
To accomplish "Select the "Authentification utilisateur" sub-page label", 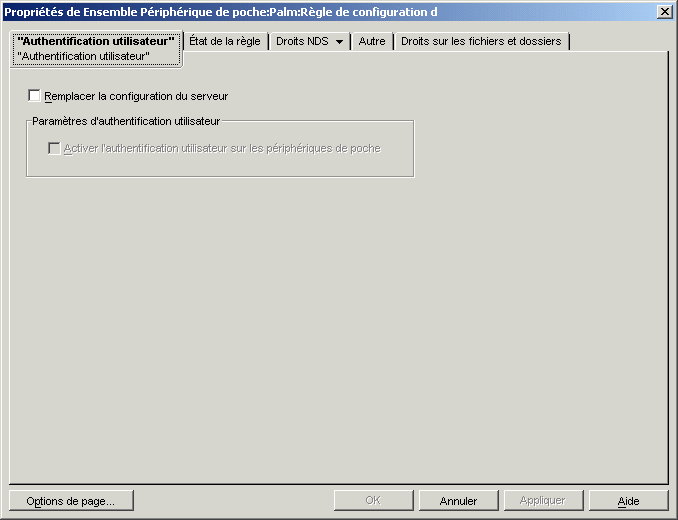I will point(83,56).
